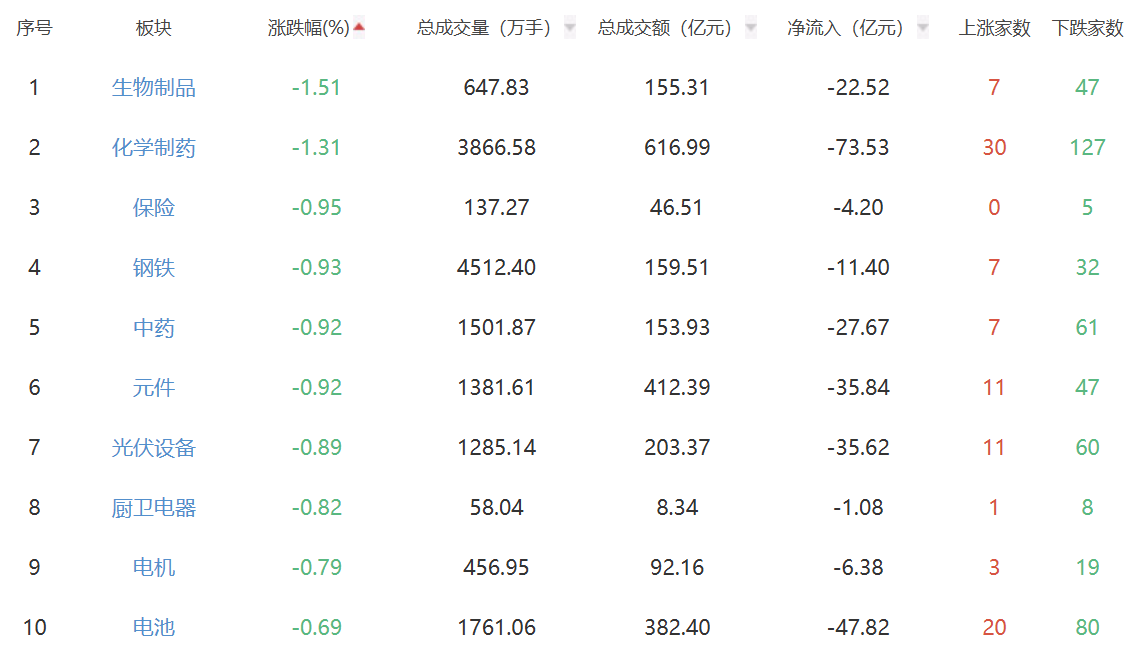Click the 序号 column header
This screenshot has width=1130, height=648.
point(34,28)
